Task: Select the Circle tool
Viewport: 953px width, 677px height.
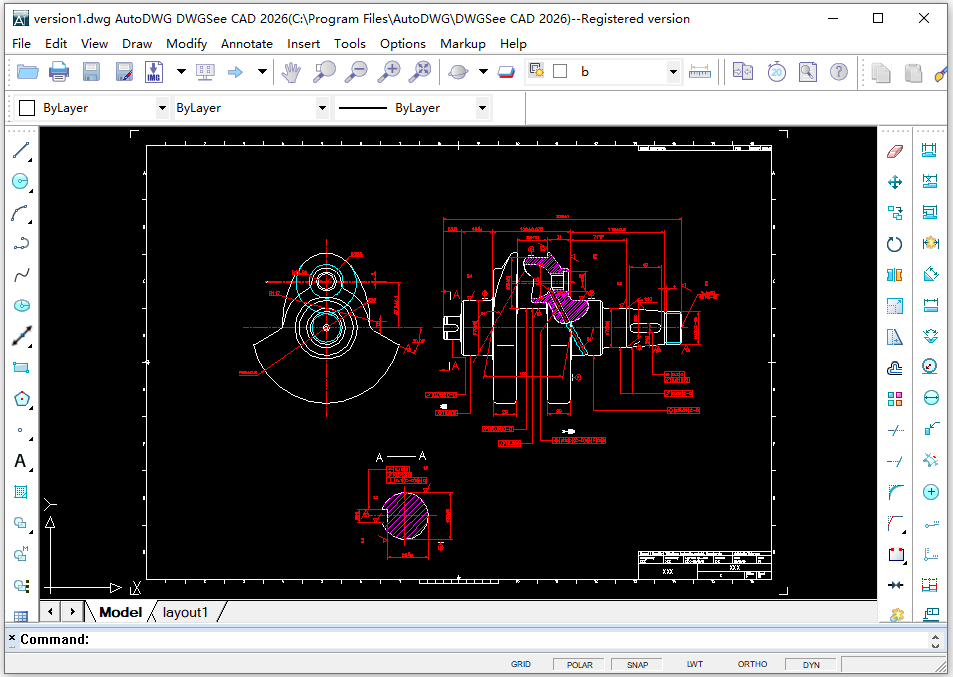Action: 22,181
